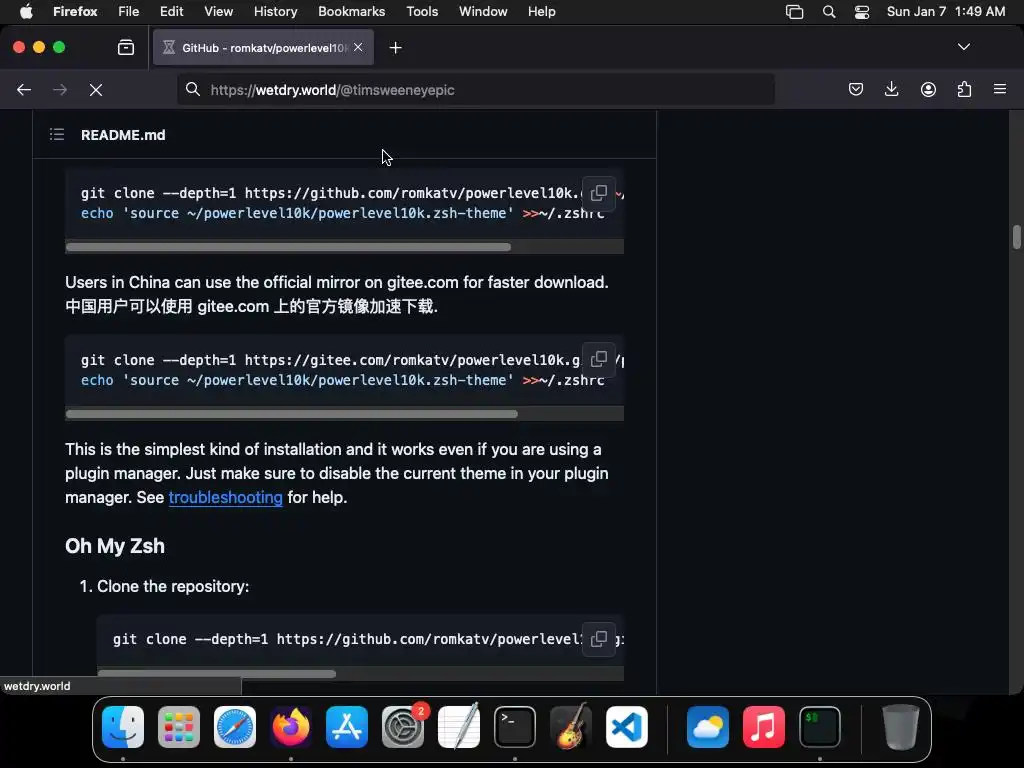Open the View menu
This screenshot has width=1024, height=768.
[218, 12]
